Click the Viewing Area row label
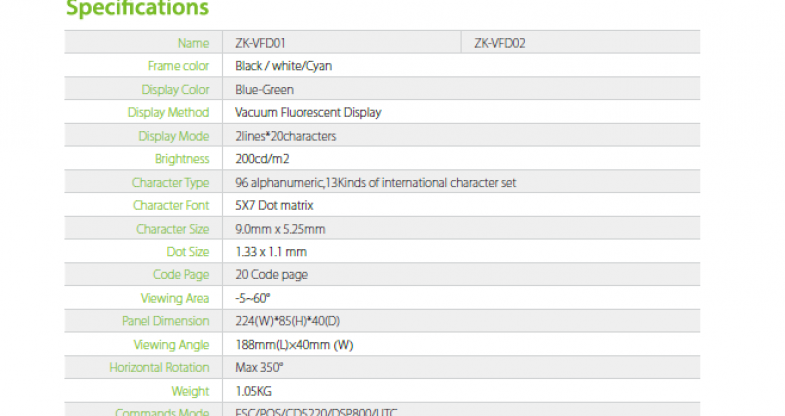The image size is (785, 416). (x=176, y=298)
